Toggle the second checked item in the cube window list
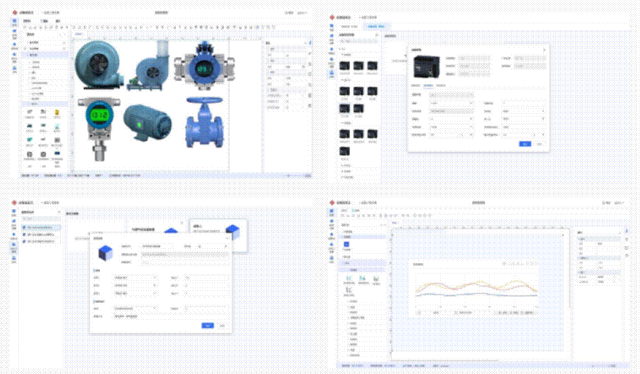This screenshot has height=374, width=640. click(x=24, y=234)
